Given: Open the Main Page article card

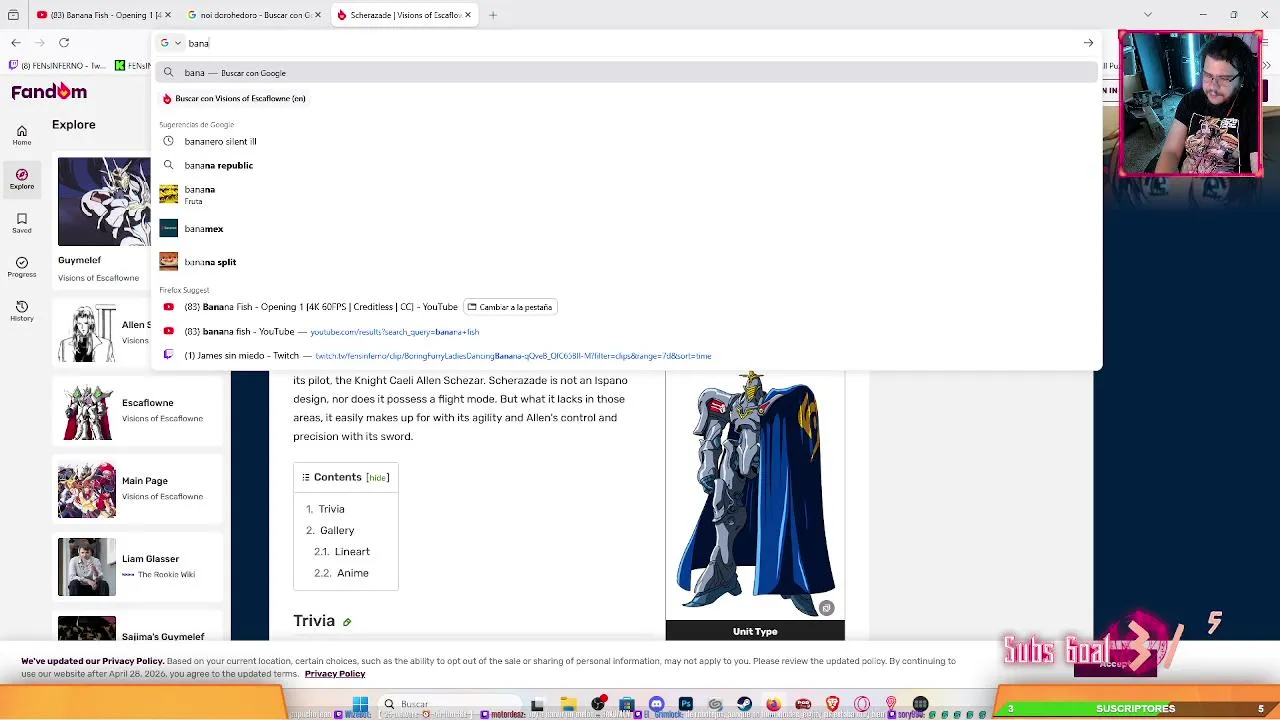Looking at the screenshot, I should 140,489.
